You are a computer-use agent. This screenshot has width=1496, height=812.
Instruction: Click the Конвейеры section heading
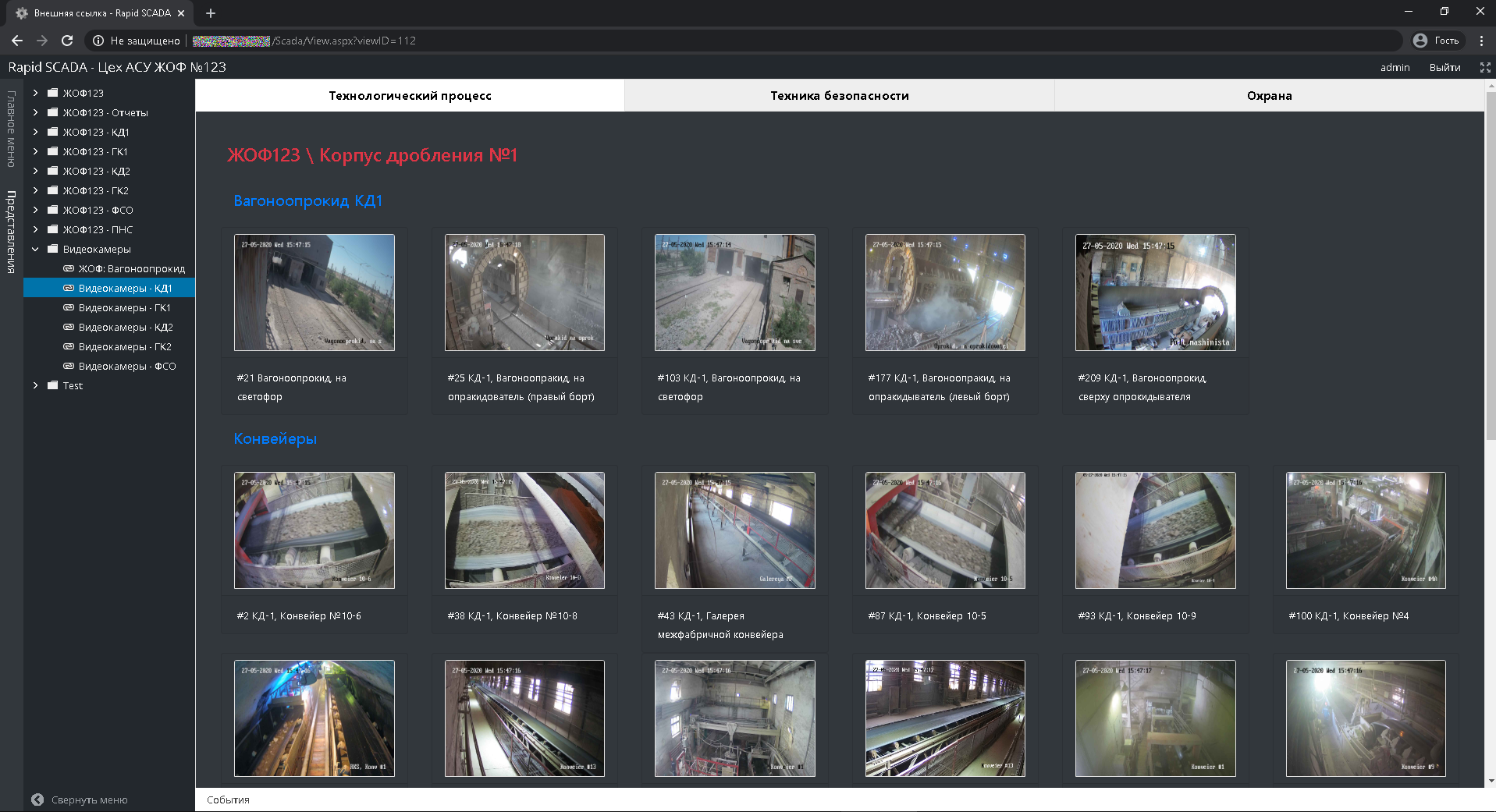[275, 438]
